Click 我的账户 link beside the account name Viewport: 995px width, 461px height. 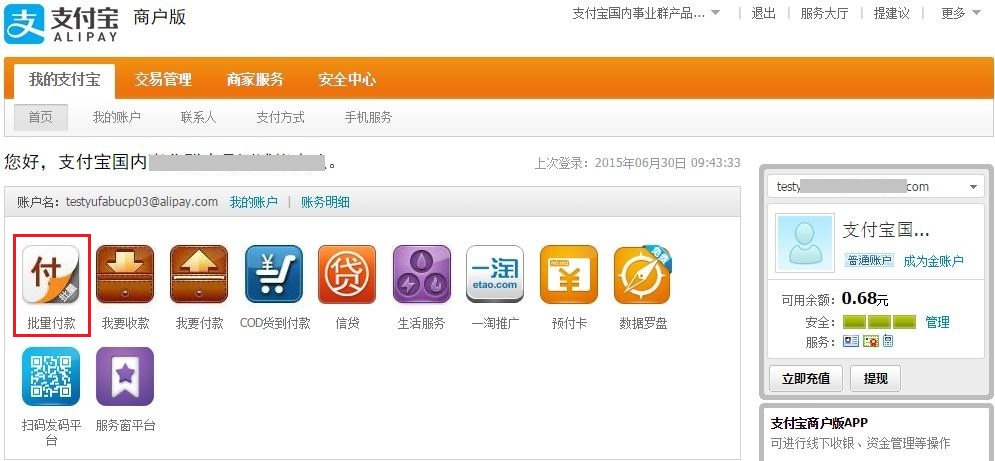[x=253, y=203]
